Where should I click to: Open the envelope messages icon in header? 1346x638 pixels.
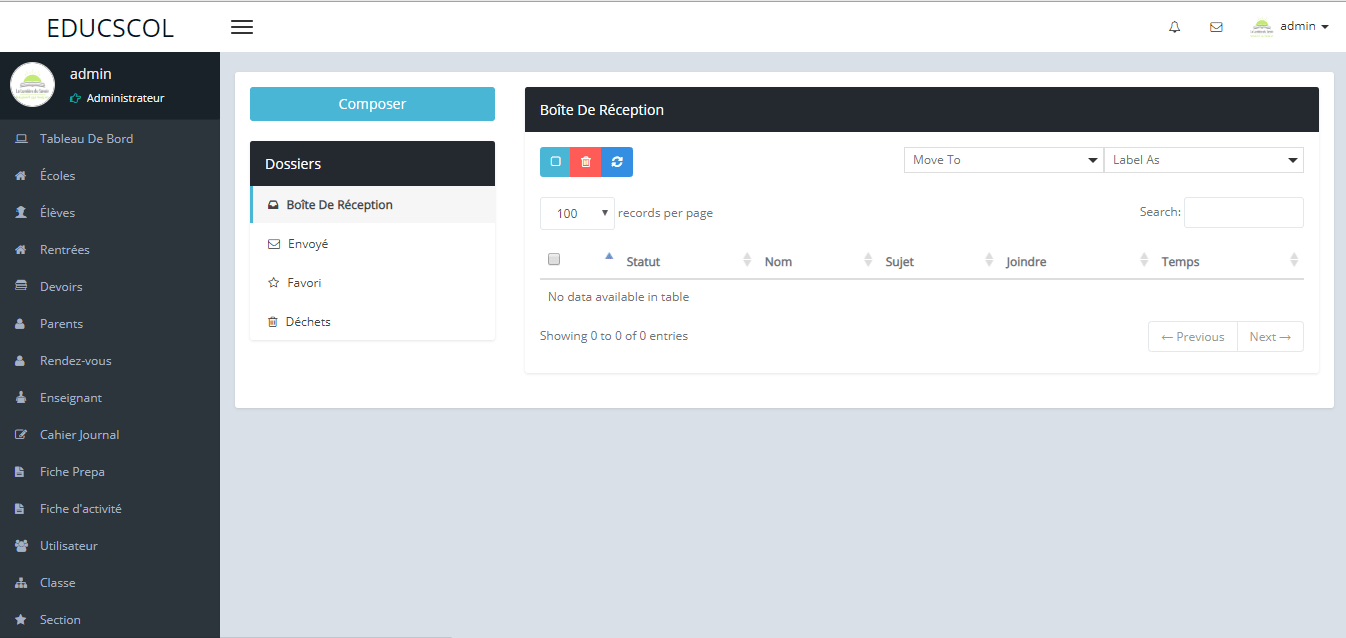click(1216, 27)
